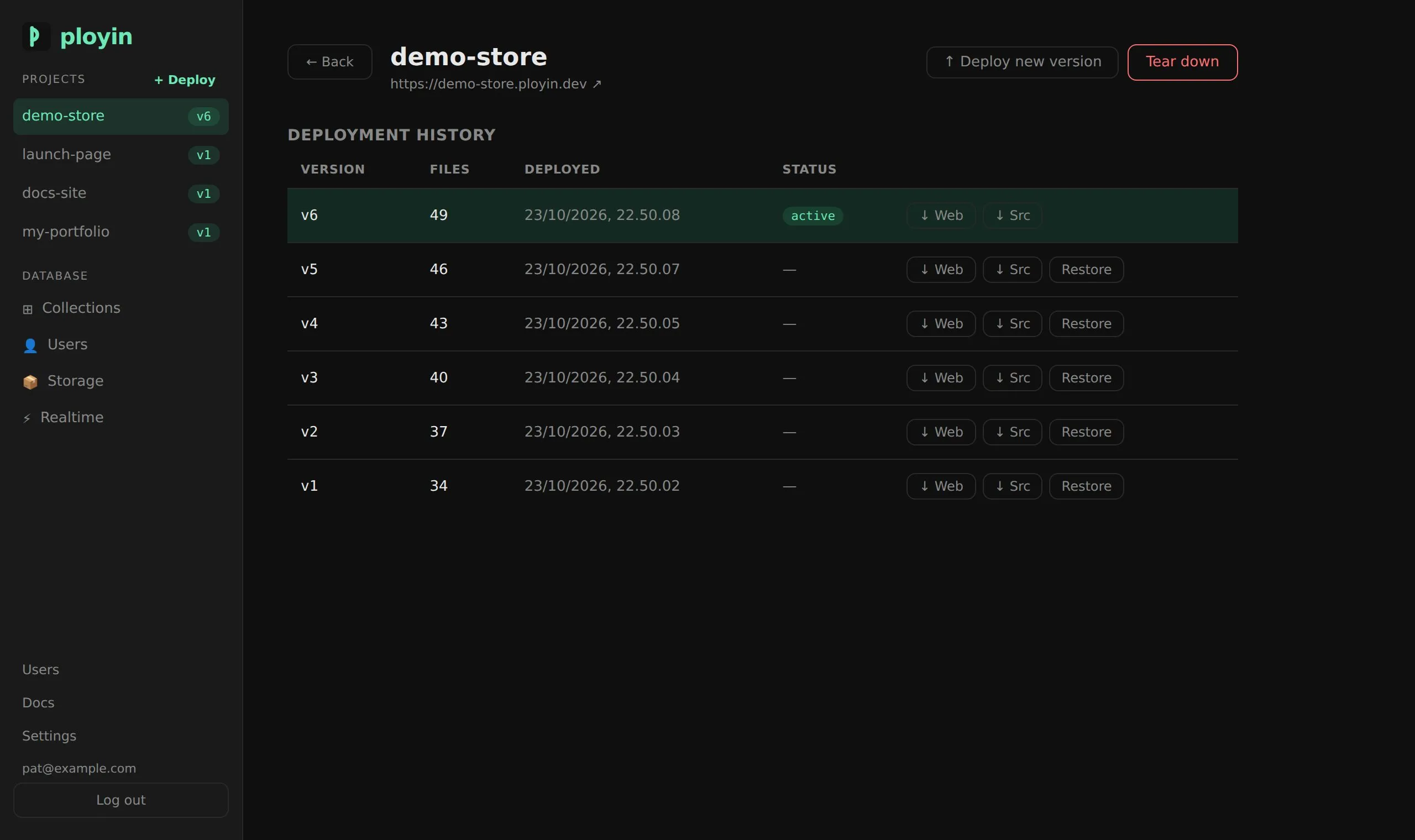The height and width of the screenshot is (840, 1415).
Task: Click the ployin brand name
Action: coord(96,37)
